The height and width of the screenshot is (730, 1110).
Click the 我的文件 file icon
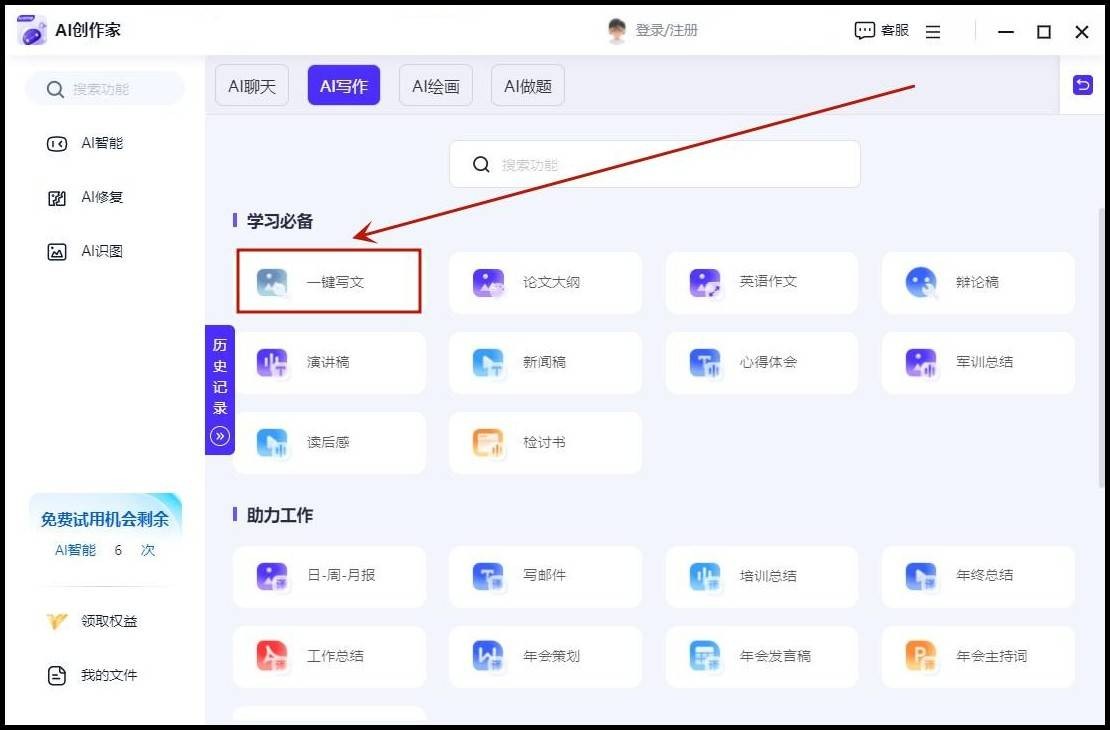click(x=57, y=676)
